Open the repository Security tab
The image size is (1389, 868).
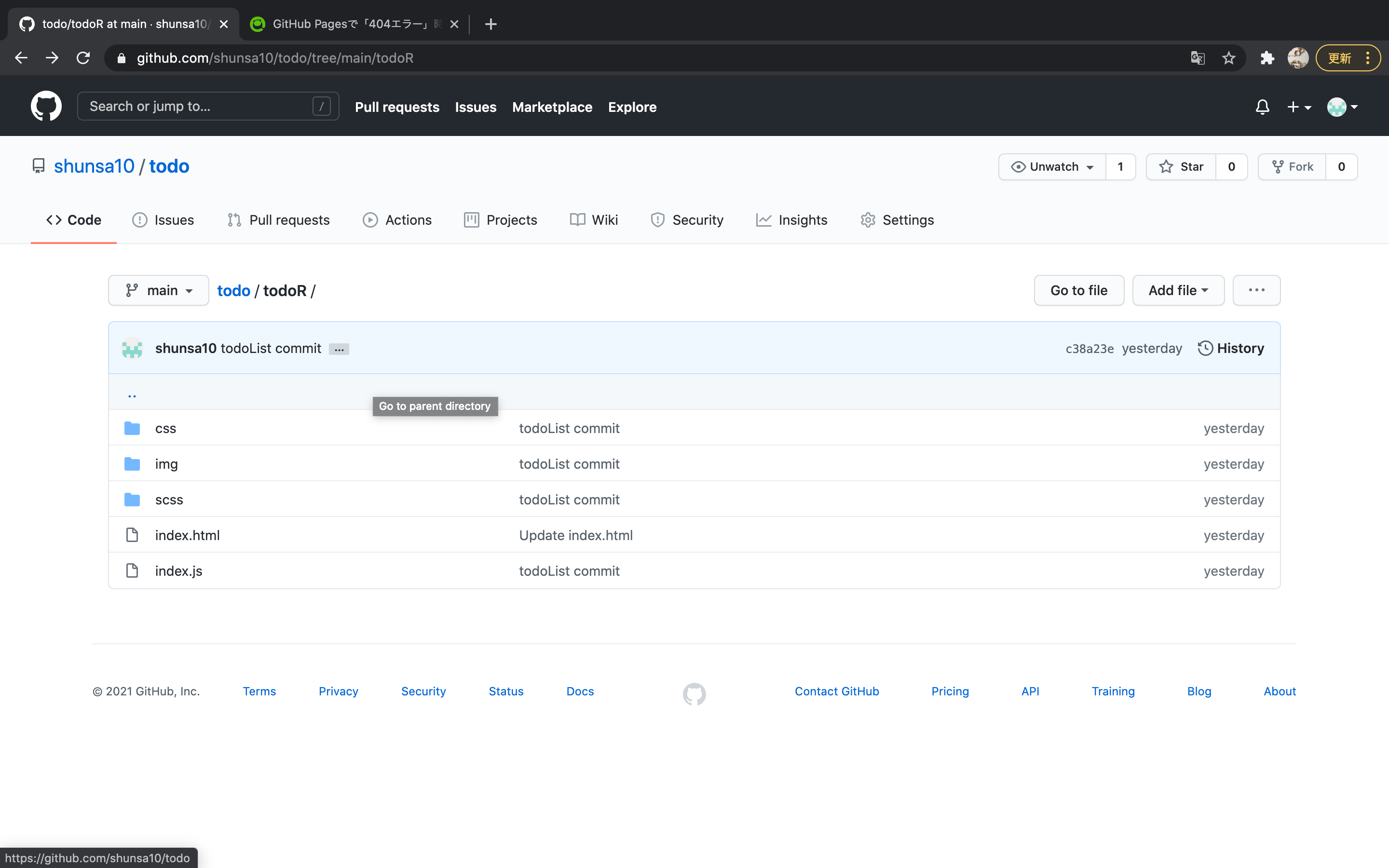687,220
